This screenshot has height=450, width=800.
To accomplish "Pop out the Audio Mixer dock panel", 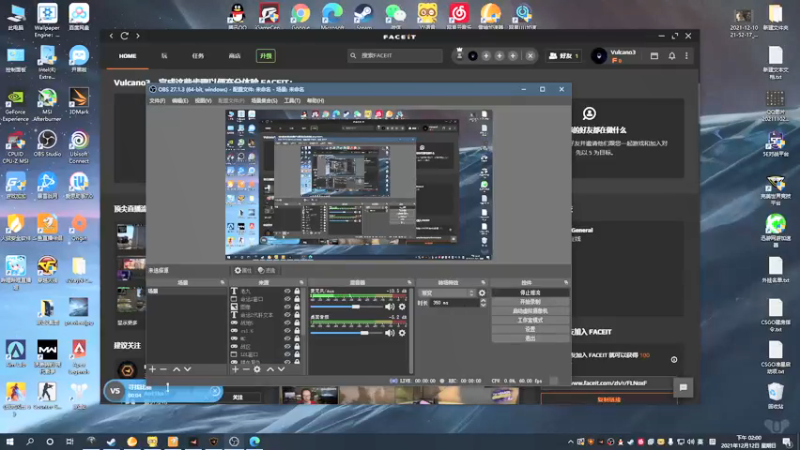I will (x=409, y=282).
